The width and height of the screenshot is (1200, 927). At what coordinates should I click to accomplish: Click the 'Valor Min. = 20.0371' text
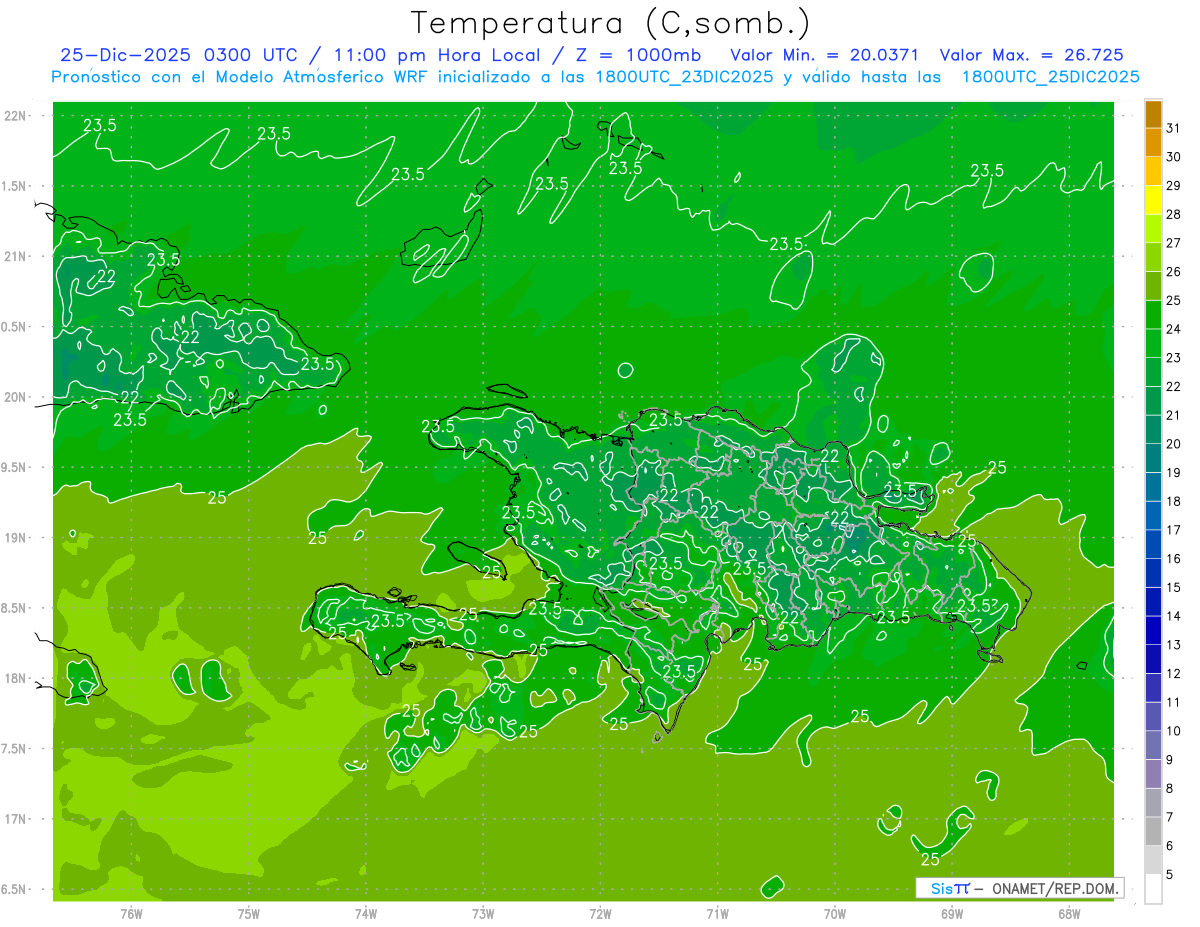click(824, 55)
